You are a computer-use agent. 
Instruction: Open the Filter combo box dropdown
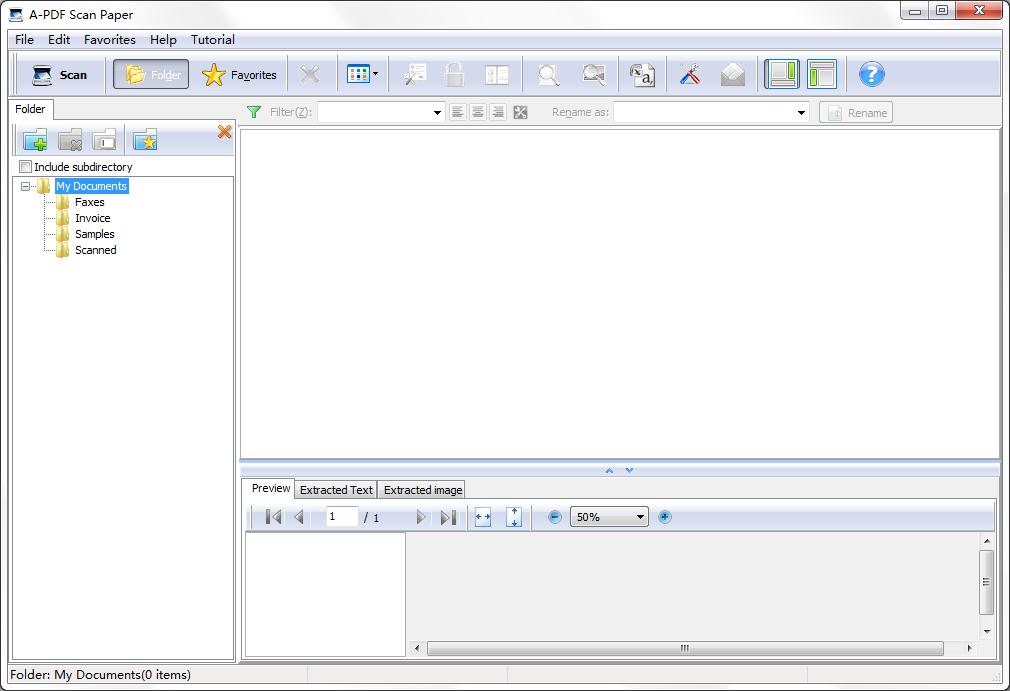pos(437,113)
